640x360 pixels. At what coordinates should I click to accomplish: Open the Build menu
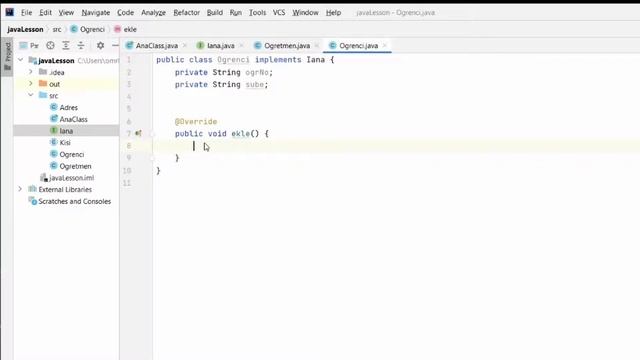click(x=215, y=13)
